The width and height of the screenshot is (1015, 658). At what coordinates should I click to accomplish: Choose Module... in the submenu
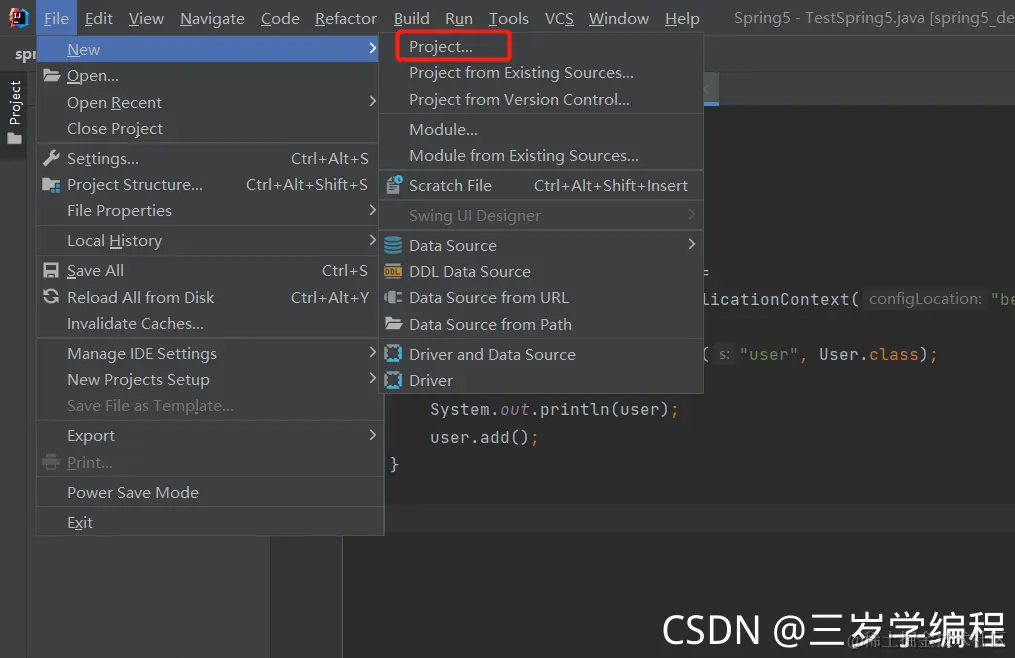(x=541, y=130)
